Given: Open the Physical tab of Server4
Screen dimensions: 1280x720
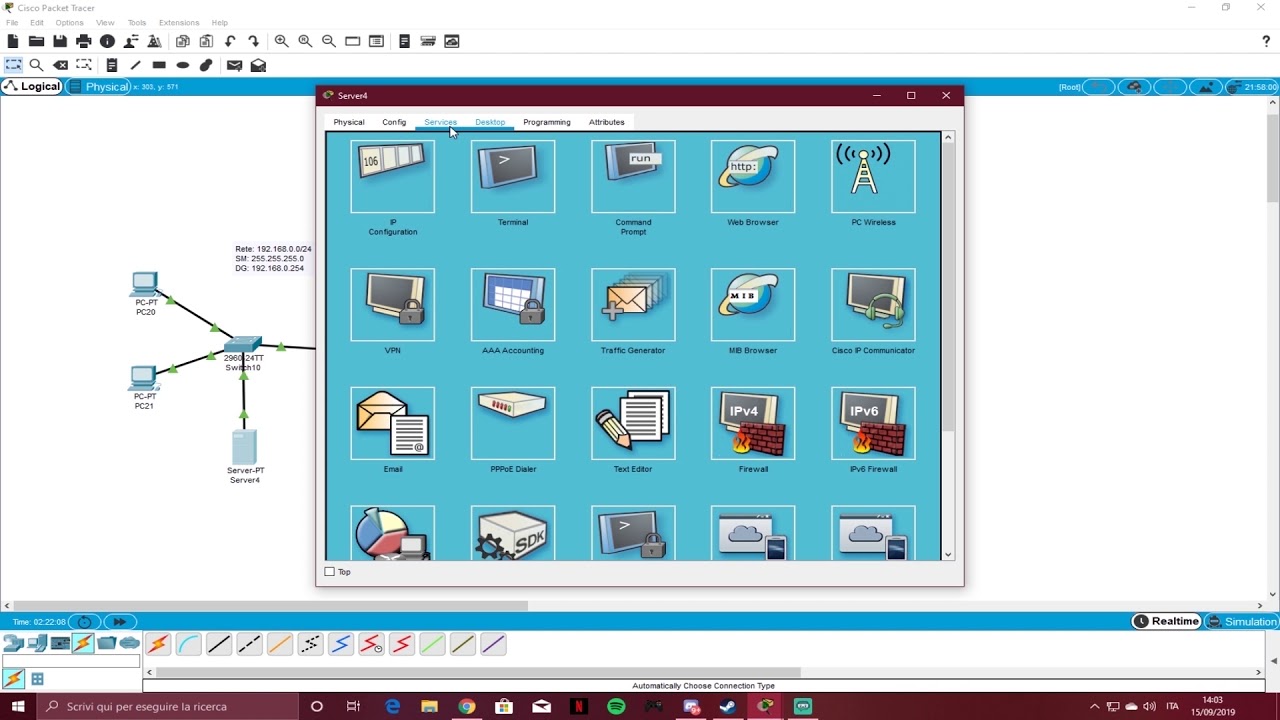Looking at the screenshot, I should click(x=349, y=122).
